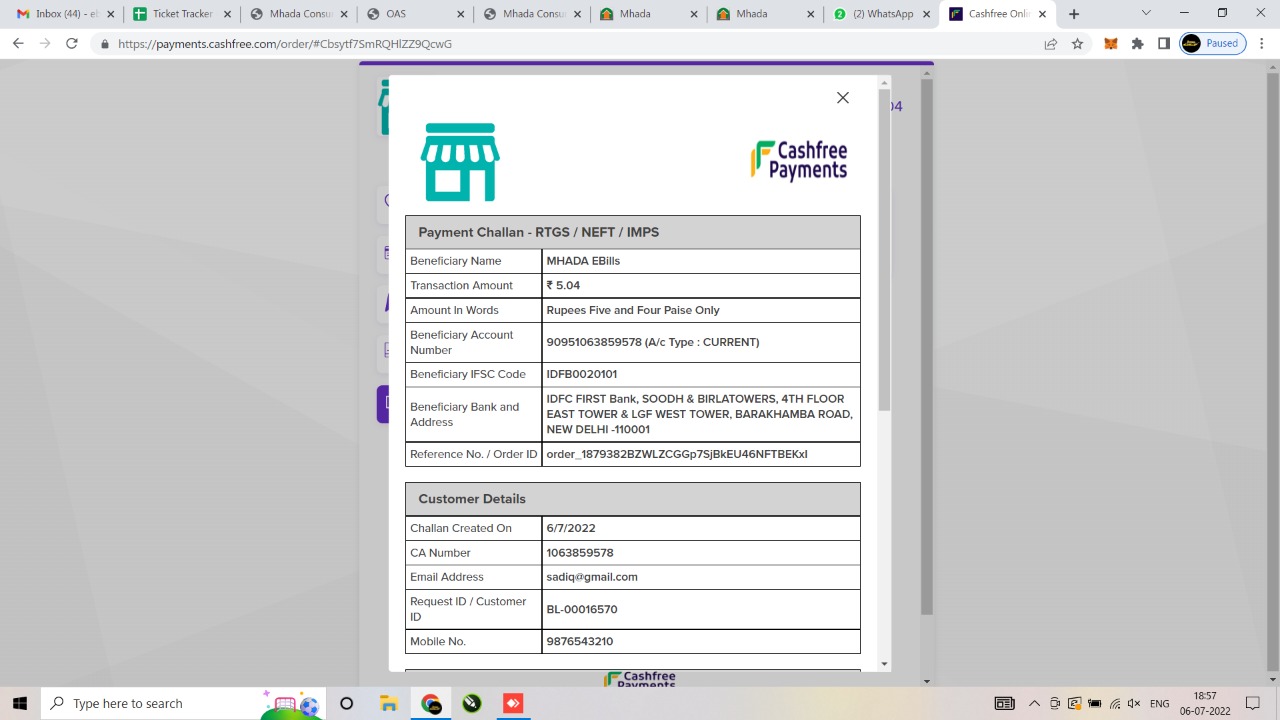Open volume control in system tray
Image resolution: width=1280 pixels, height=720 pixels.
(x=1135, y=703)
